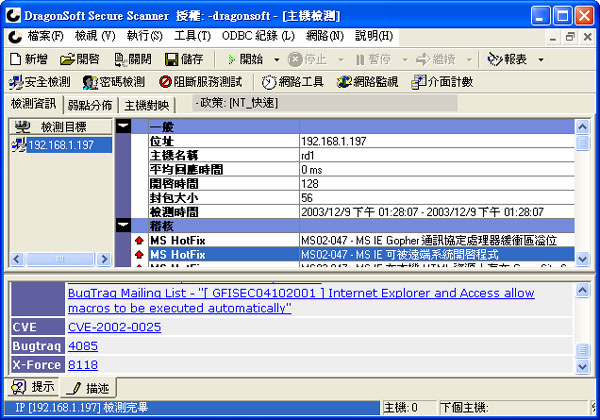The image size is (600, 420).
Task: Open 介面計數 interface counter
Action: 444,82
